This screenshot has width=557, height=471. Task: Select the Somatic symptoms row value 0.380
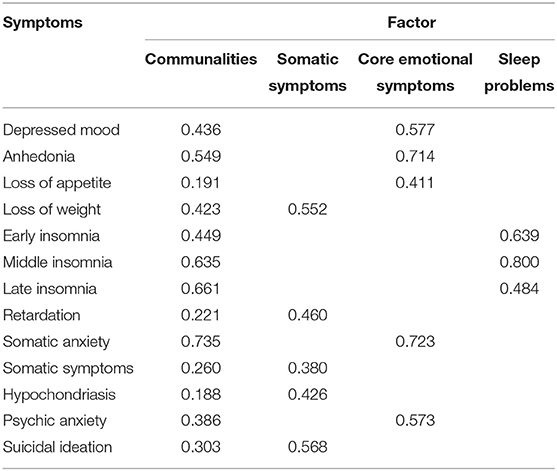[x=308, y=368]
